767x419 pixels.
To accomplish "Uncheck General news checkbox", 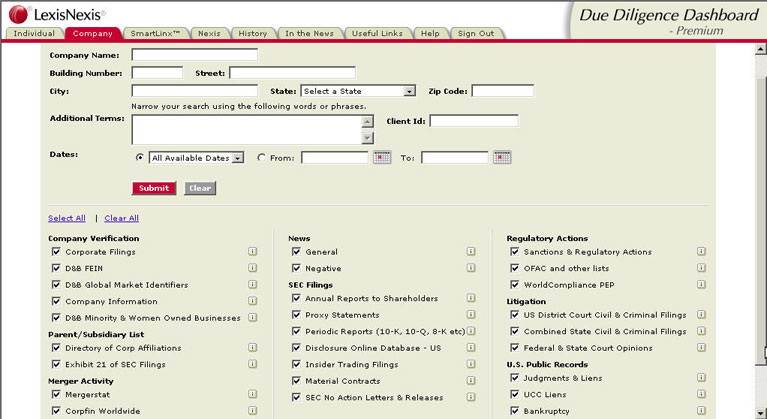I will tap(296, 251).
